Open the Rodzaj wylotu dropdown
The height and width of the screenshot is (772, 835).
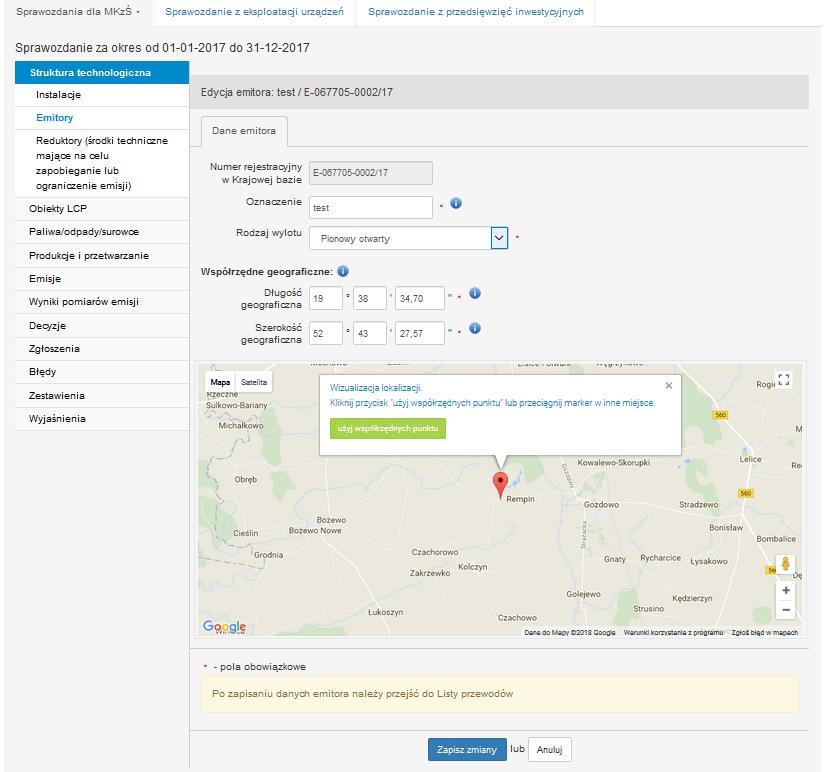(x=499, y=239)
